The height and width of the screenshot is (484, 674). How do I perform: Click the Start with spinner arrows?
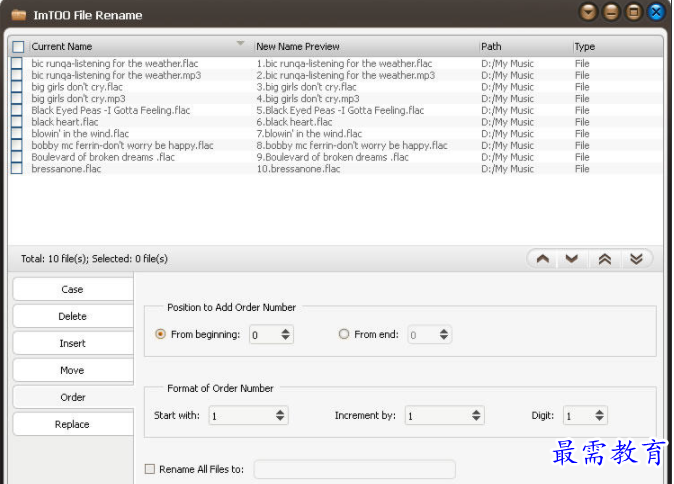[x=280, y=415]
